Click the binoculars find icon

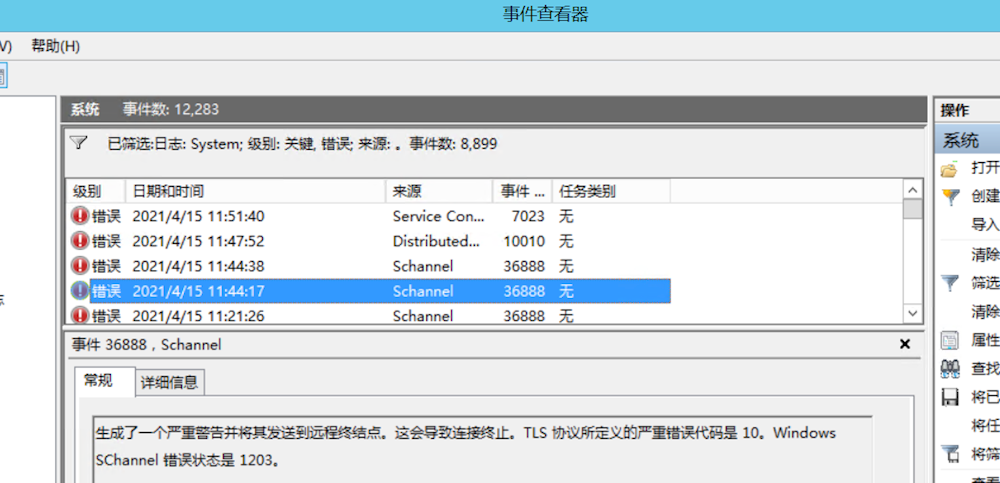point(950,369)
